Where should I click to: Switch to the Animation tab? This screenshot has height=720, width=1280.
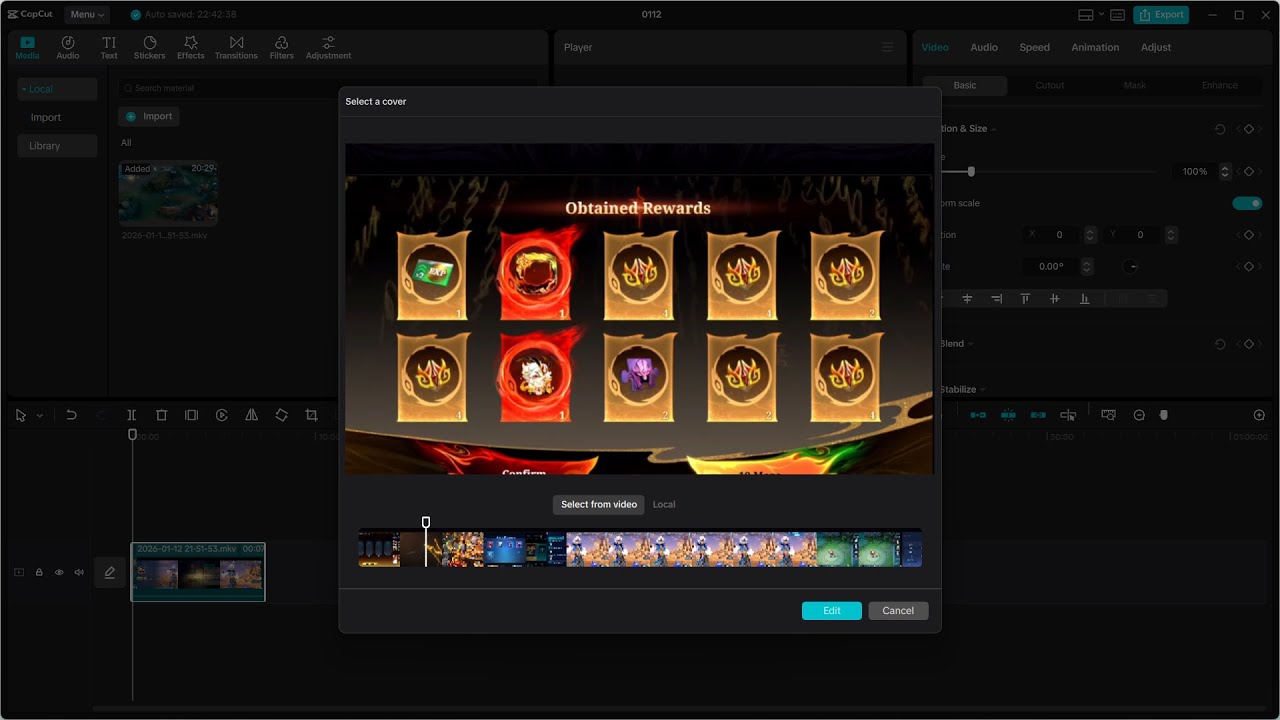1095,47
